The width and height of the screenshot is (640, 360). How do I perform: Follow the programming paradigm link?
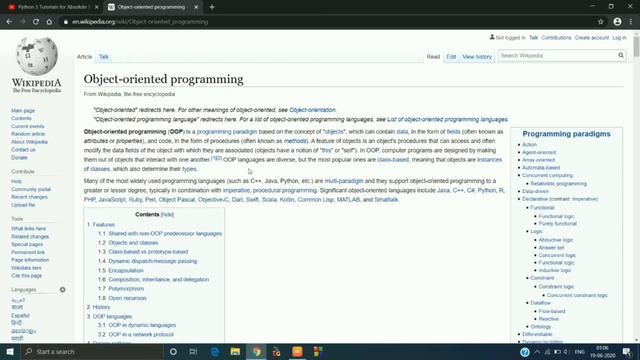click(x=227, y=131)
